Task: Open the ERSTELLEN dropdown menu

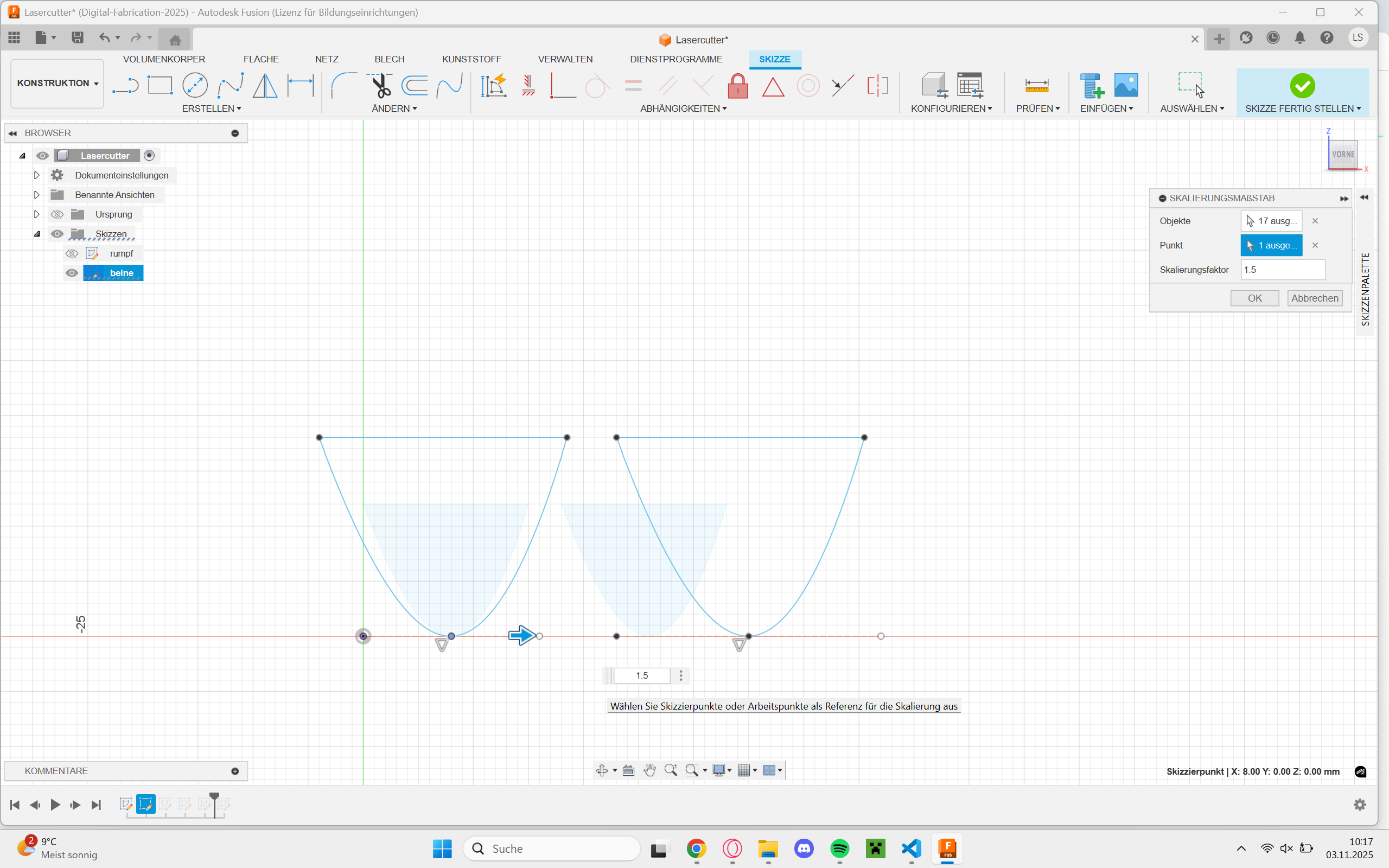Action: [x=211, y=108]
